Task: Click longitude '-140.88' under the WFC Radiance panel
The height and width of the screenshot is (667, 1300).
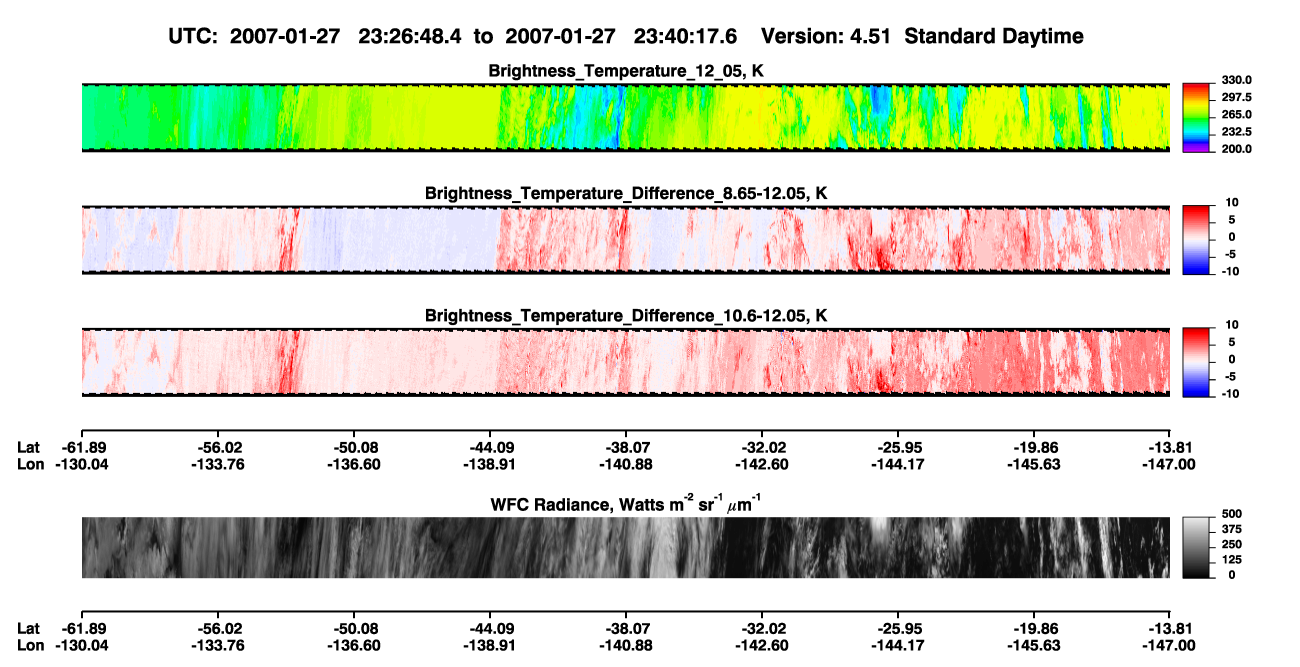Action: [x=625, y=646]
